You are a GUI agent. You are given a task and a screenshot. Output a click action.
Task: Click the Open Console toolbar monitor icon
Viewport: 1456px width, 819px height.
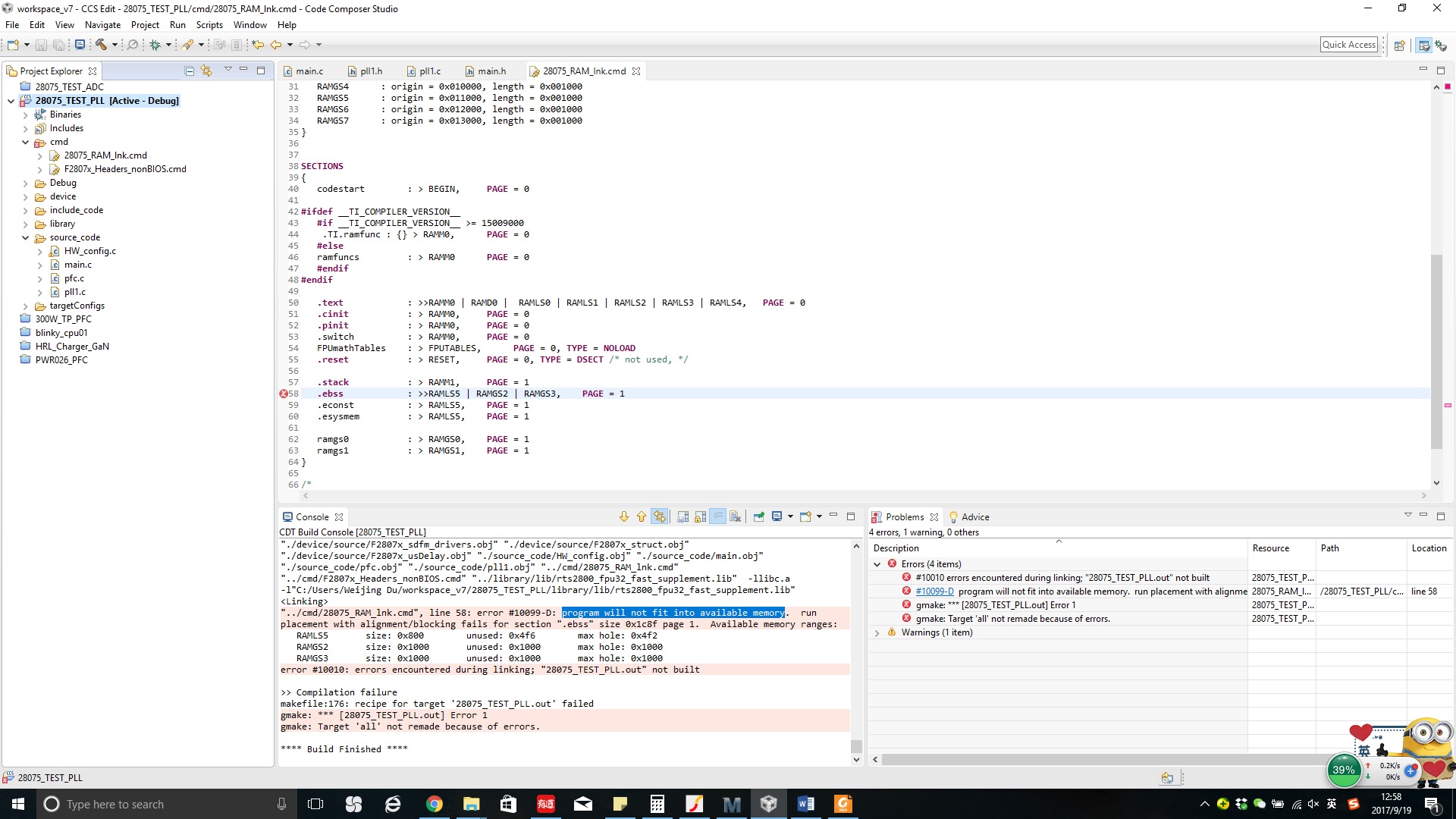pos(80,45)
